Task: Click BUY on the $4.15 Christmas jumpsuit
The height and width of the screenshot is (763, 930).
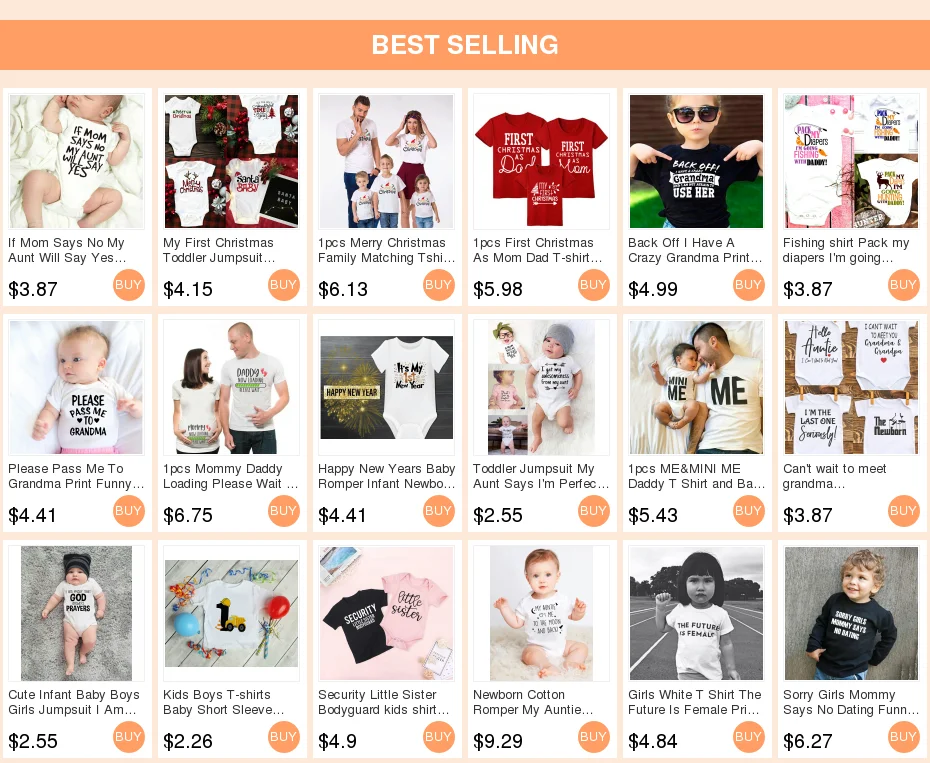Action: (x=284, y=285)
